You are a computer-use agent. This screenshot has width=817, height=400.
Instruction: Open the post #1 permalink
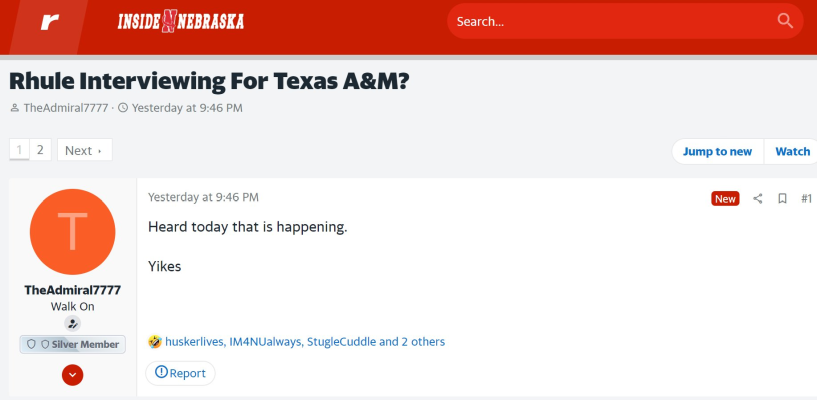coord(806,198)
